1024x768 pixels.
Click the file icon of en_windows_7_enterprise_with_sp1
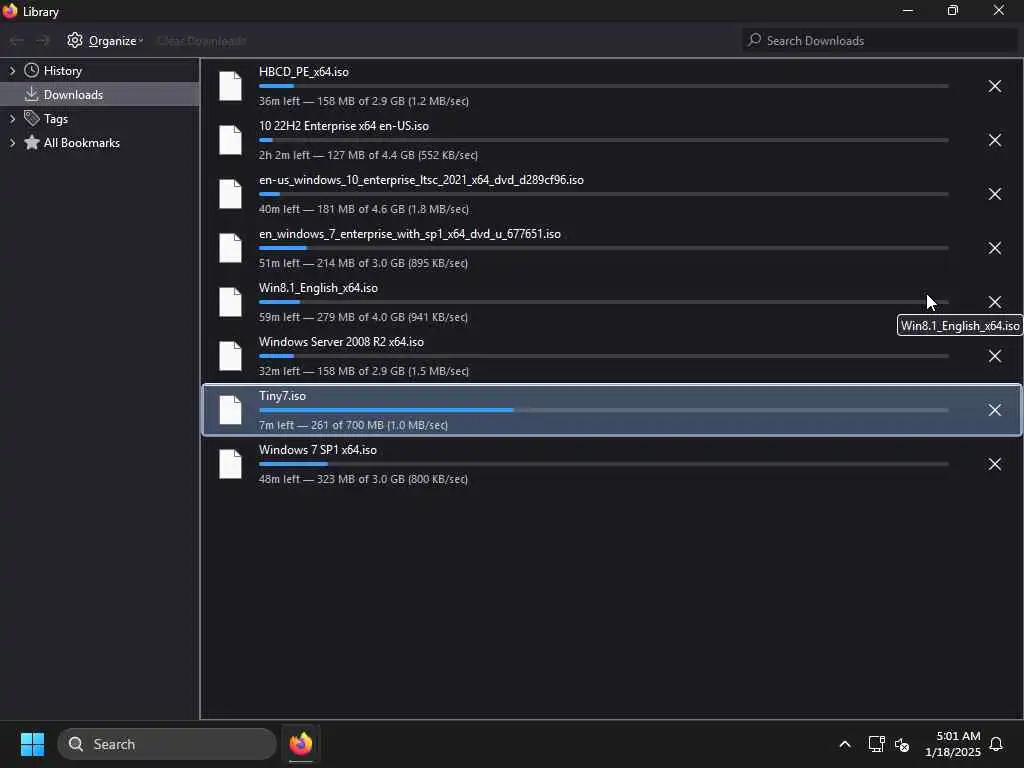click(230, 248)
